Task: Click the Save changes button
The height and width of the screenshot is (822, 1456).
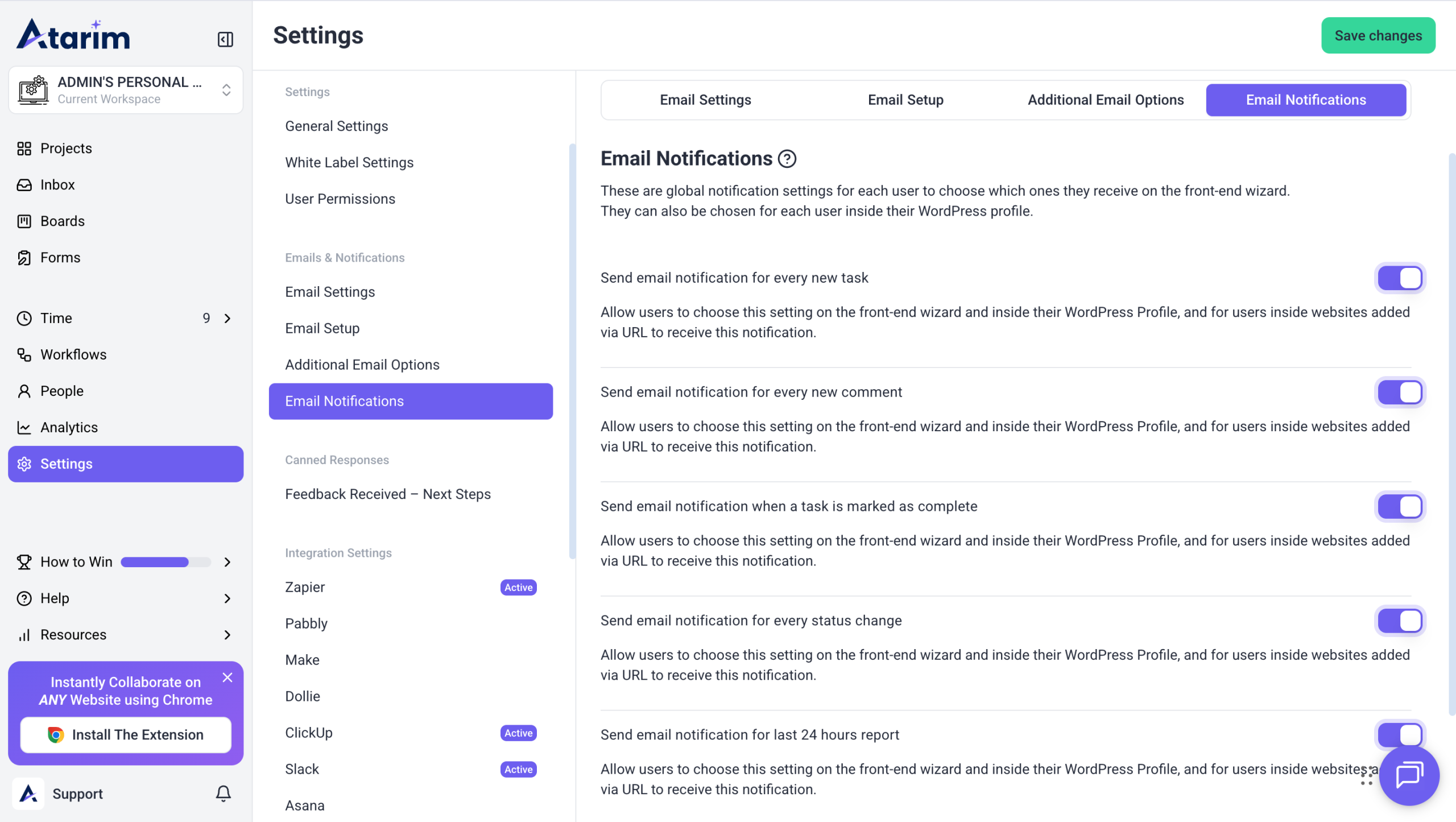Action: (1378, 35)
